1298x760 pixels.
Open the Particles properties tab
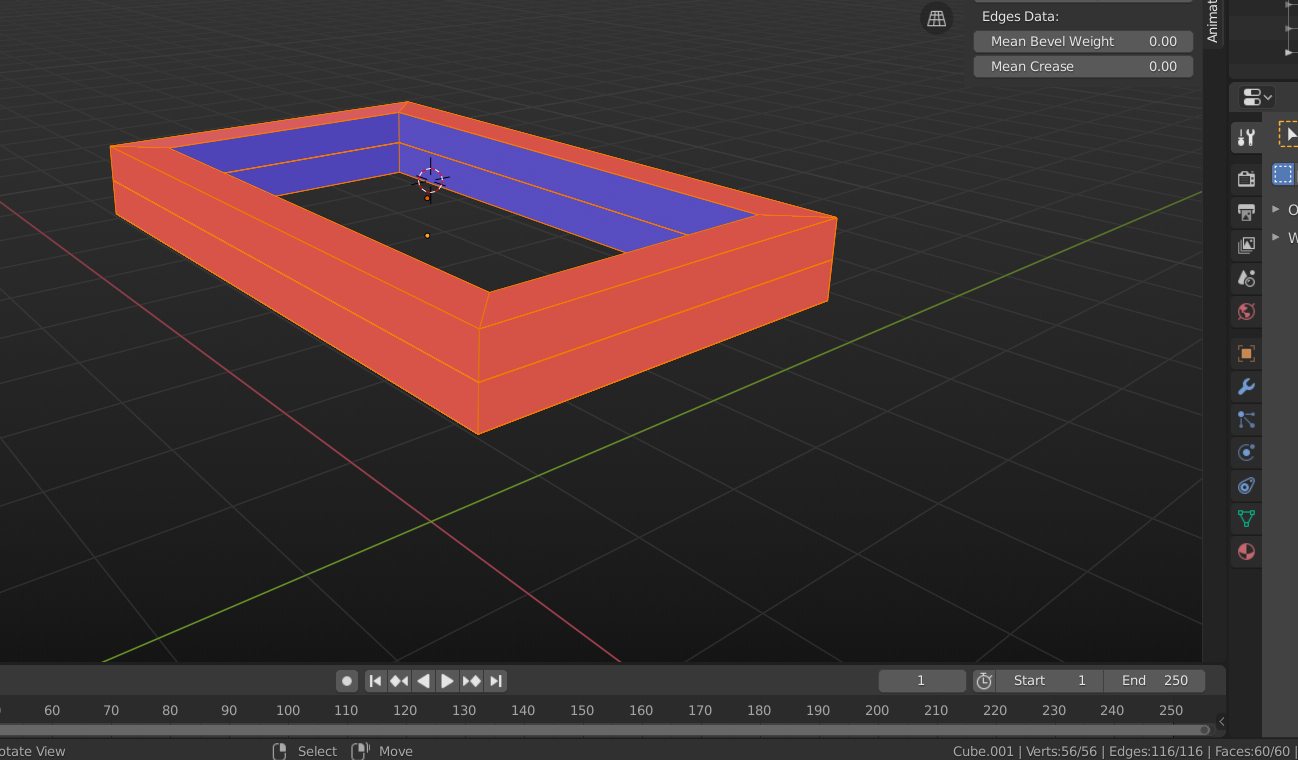pyautogui.click(x=1246, y=420)
